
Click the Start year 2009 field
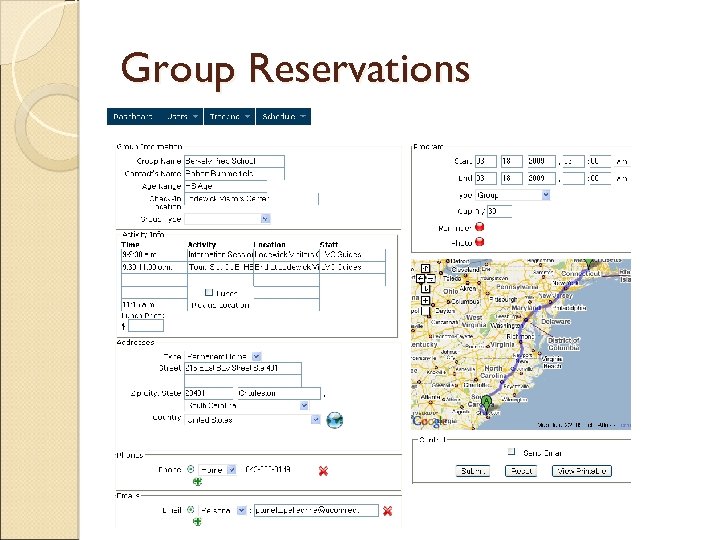pos(541,162)
